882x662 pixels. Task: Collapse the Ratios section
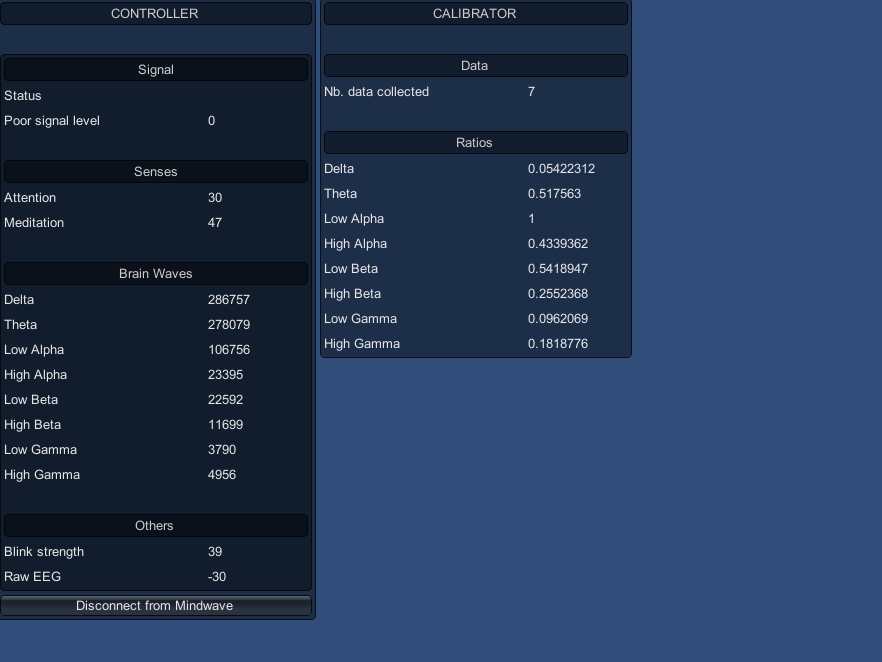tap(476, 142)
